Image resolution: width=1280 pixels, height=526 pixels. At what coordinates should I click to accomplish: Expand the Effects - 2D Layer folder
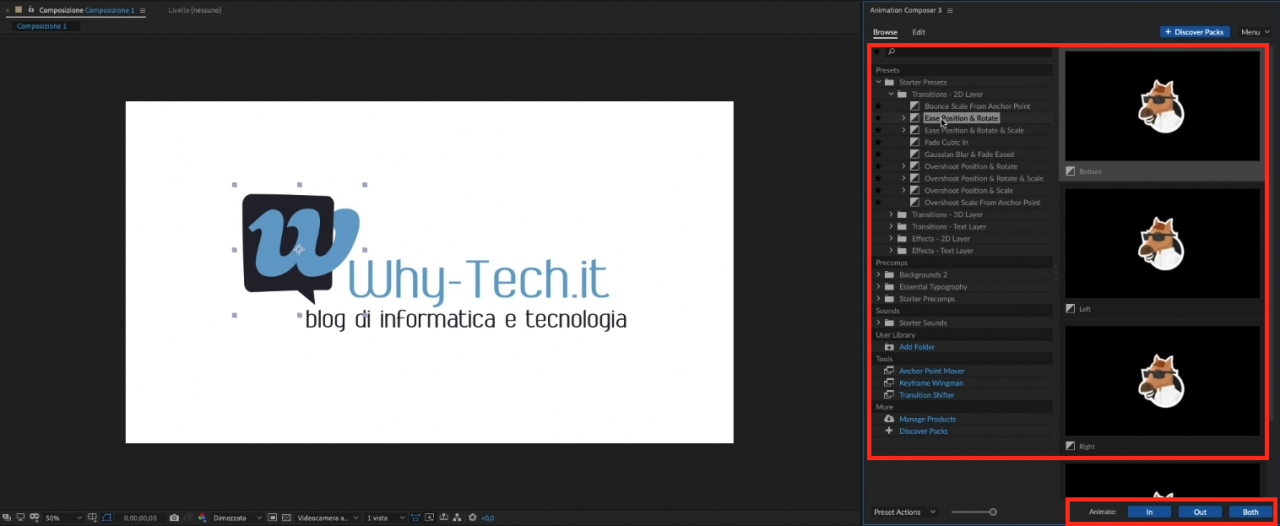(x=891, y=238)
